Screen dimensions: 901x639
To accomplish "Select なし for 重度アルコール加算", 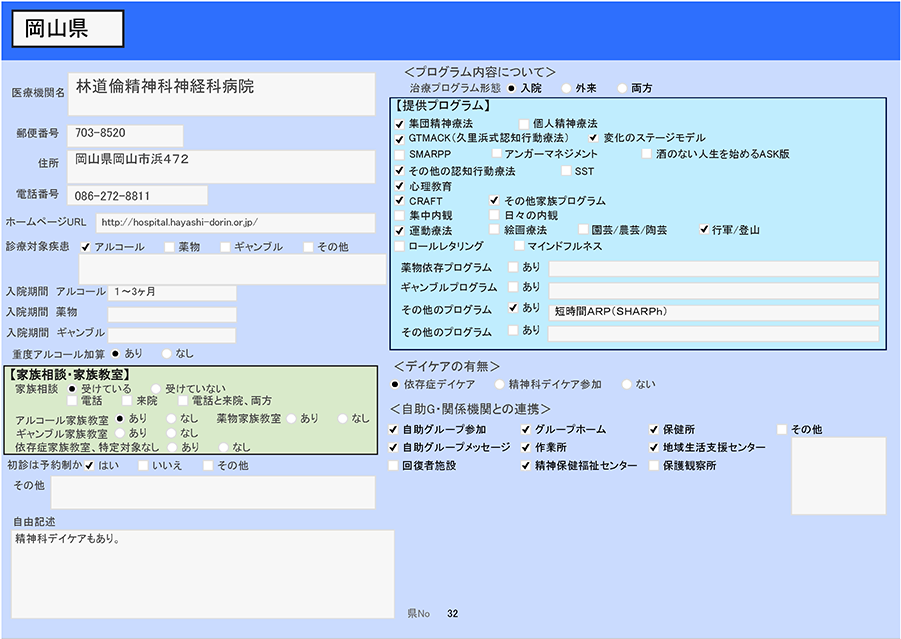I will coord(165,353).
